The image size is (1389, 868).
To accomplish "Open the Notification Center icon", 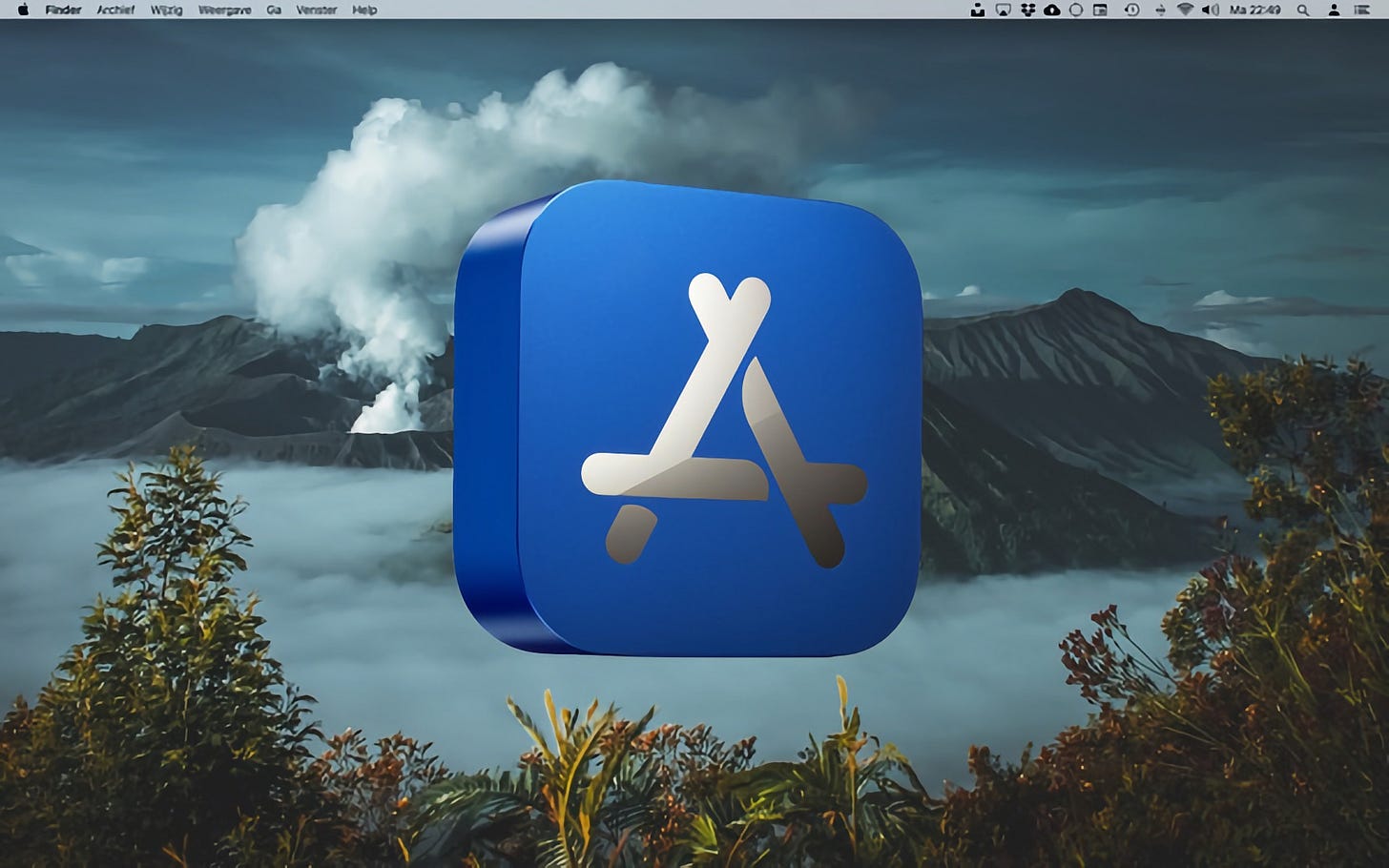I will tap(1360, 10).
